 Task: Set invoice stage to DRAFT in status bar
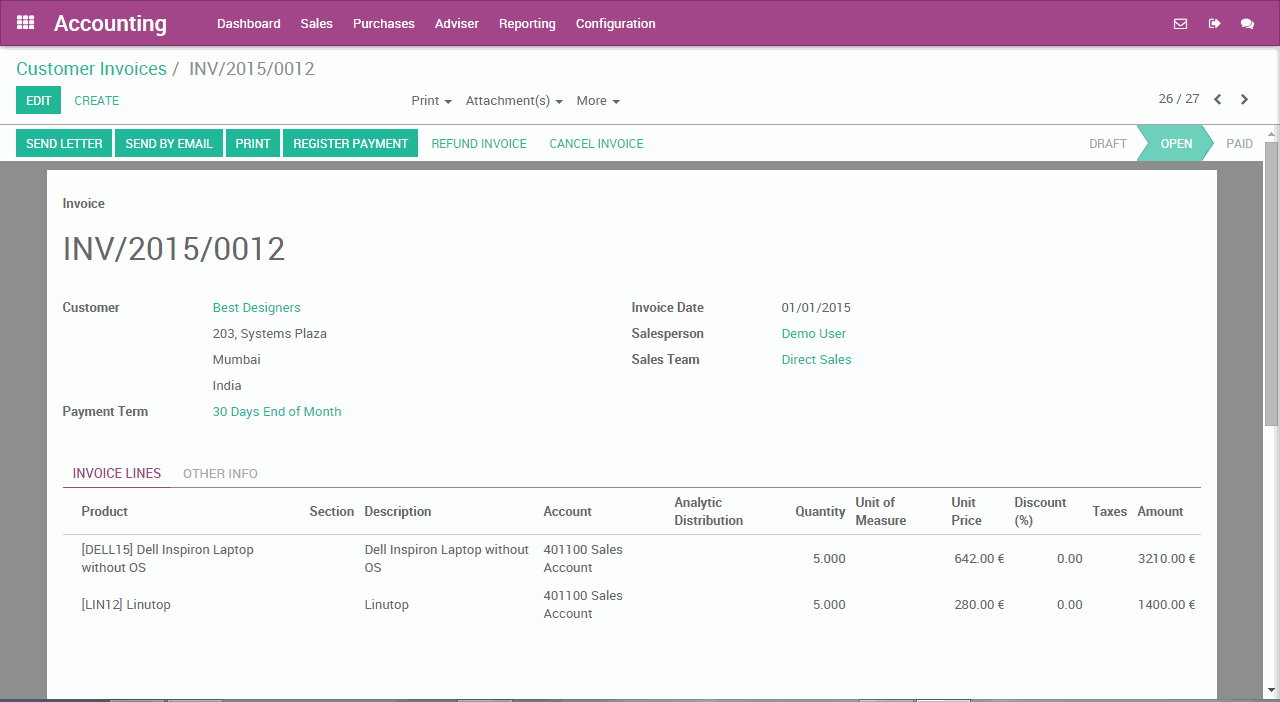pyautogui.click(x=1107, y=143)
